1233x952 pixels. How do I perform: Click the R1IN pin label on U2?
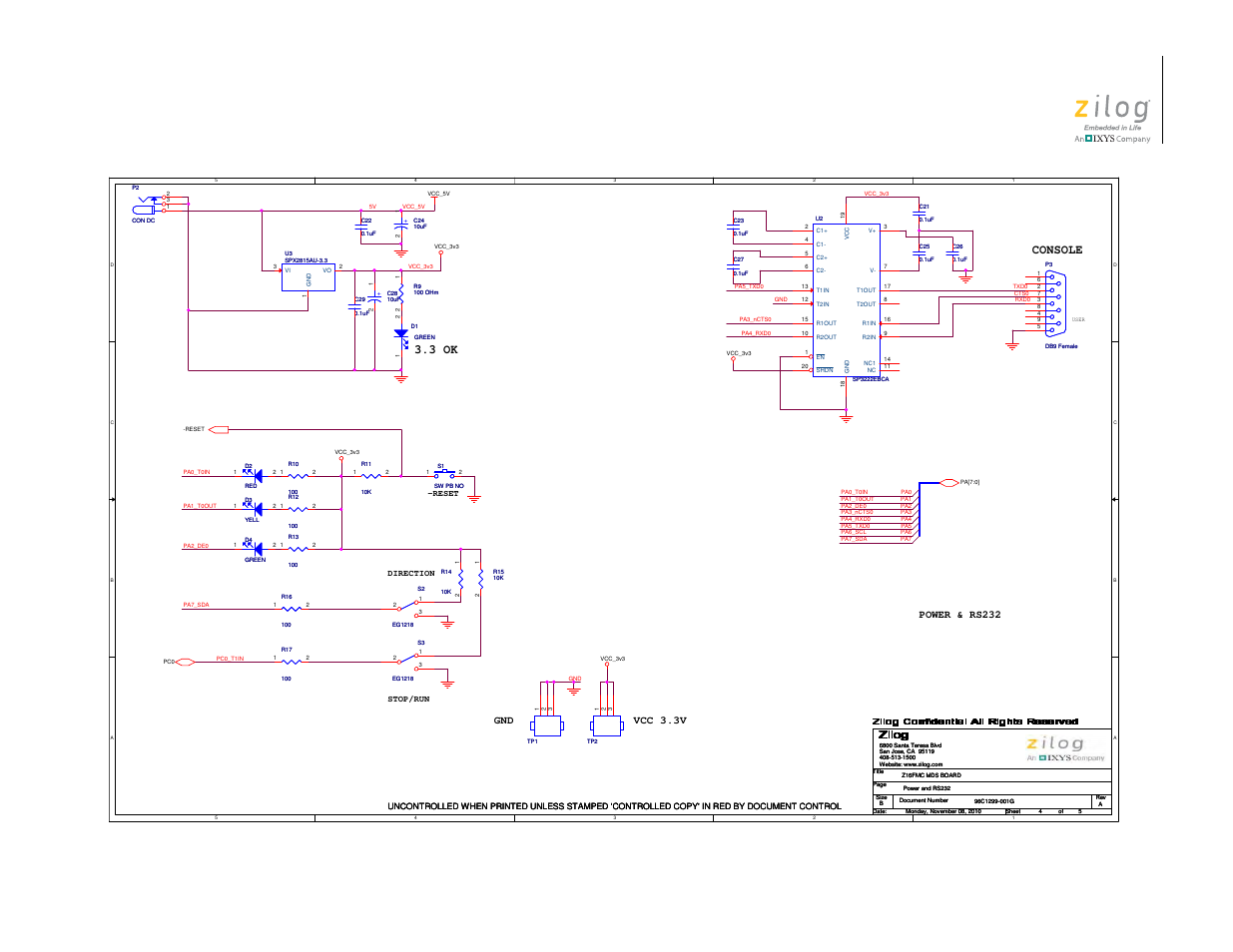pyautogui.click(x=869, y=323)
